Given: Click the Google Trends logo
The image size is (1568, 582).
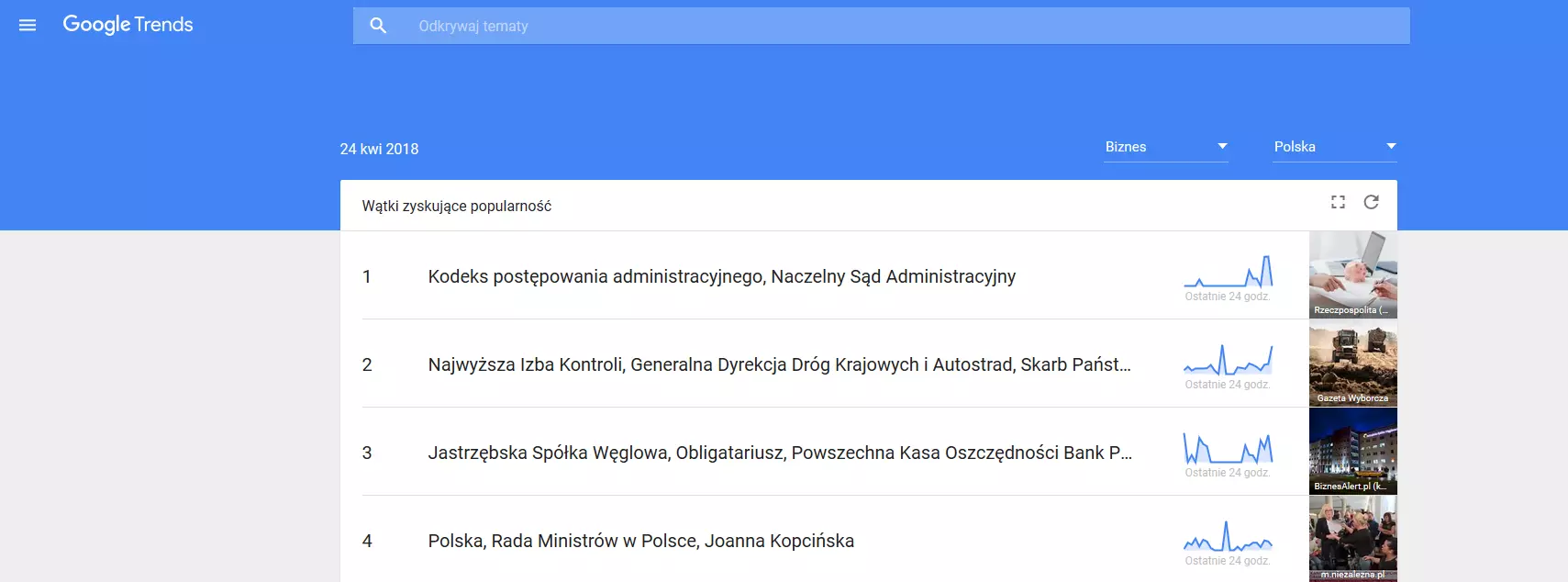Looking at the screenshot, I should (x=128, y=25).
